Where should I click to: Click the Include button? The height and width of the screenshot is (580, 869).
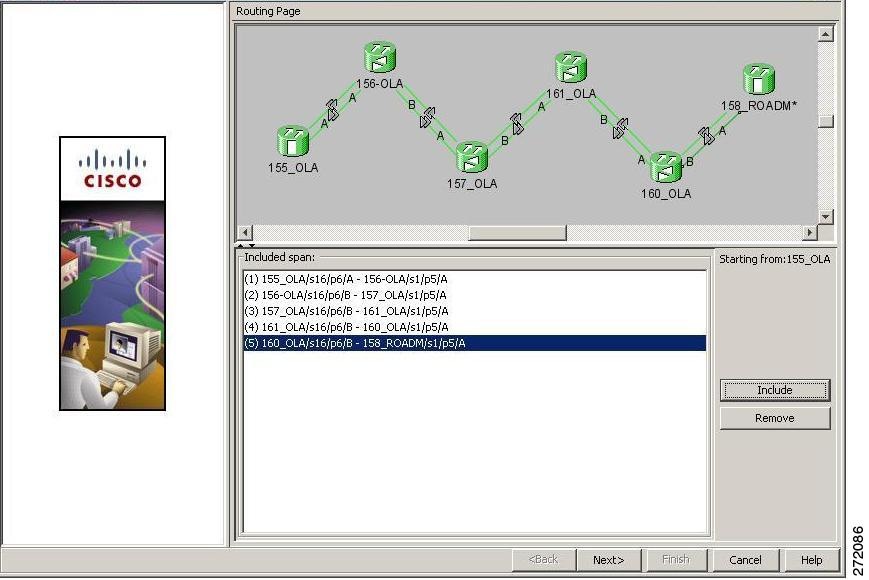click(774, 390)
